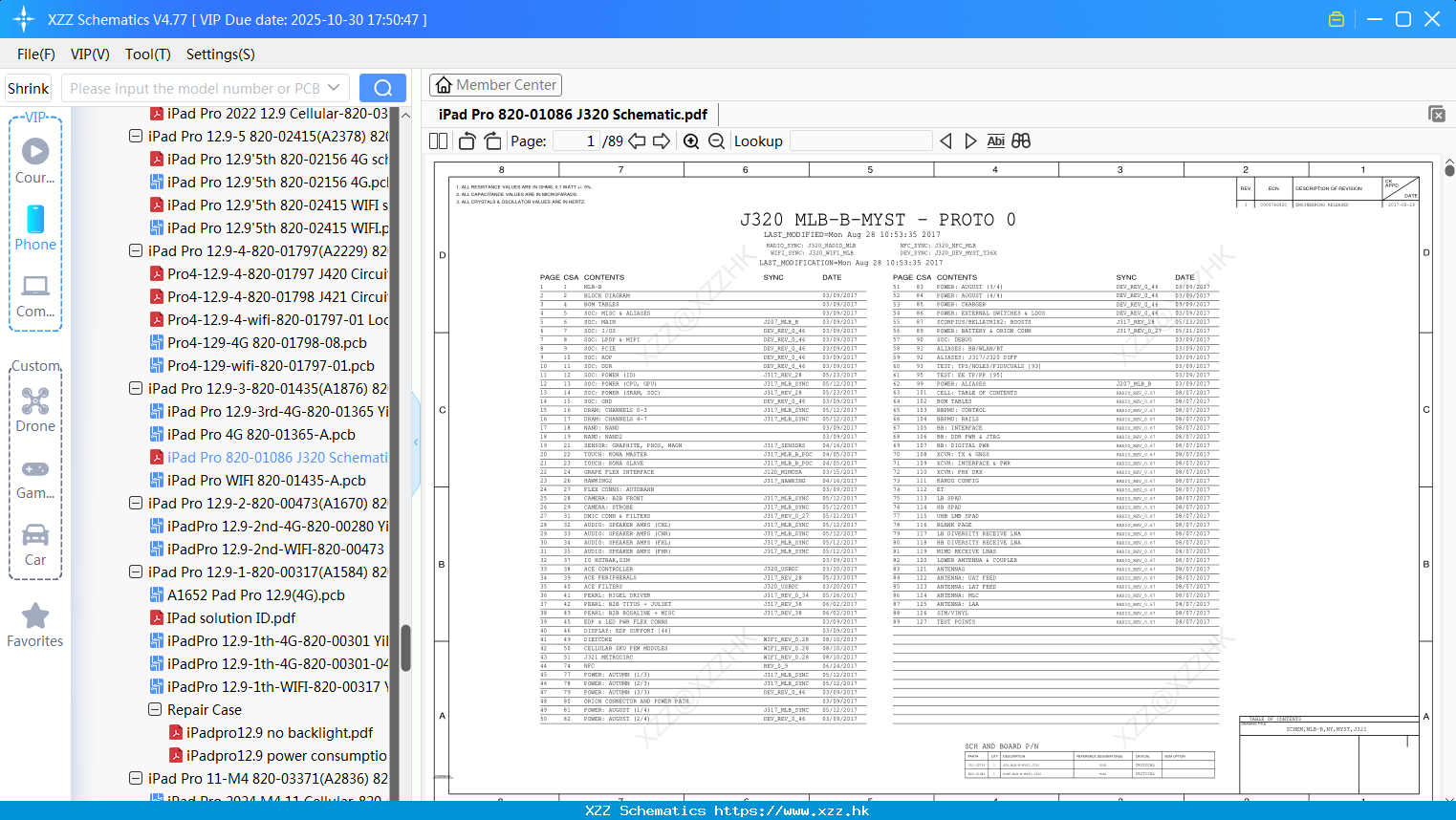Screen dimensions: 1456x820
Task: Select the Computer category
Action: coord(35,296)
